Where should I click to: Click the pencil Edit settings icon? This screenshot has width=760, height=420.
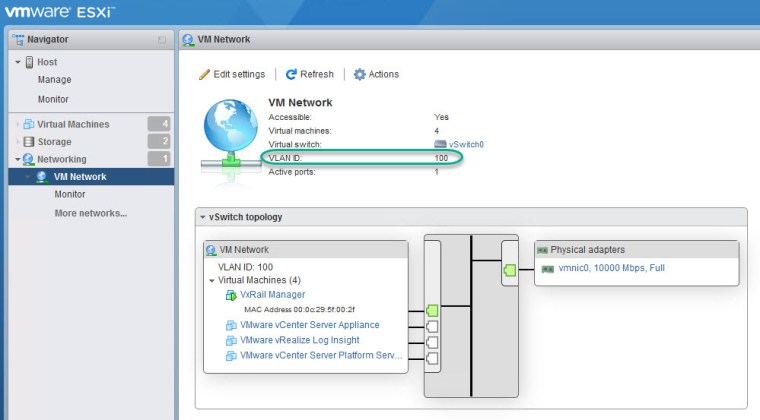[x=205, y=74]
